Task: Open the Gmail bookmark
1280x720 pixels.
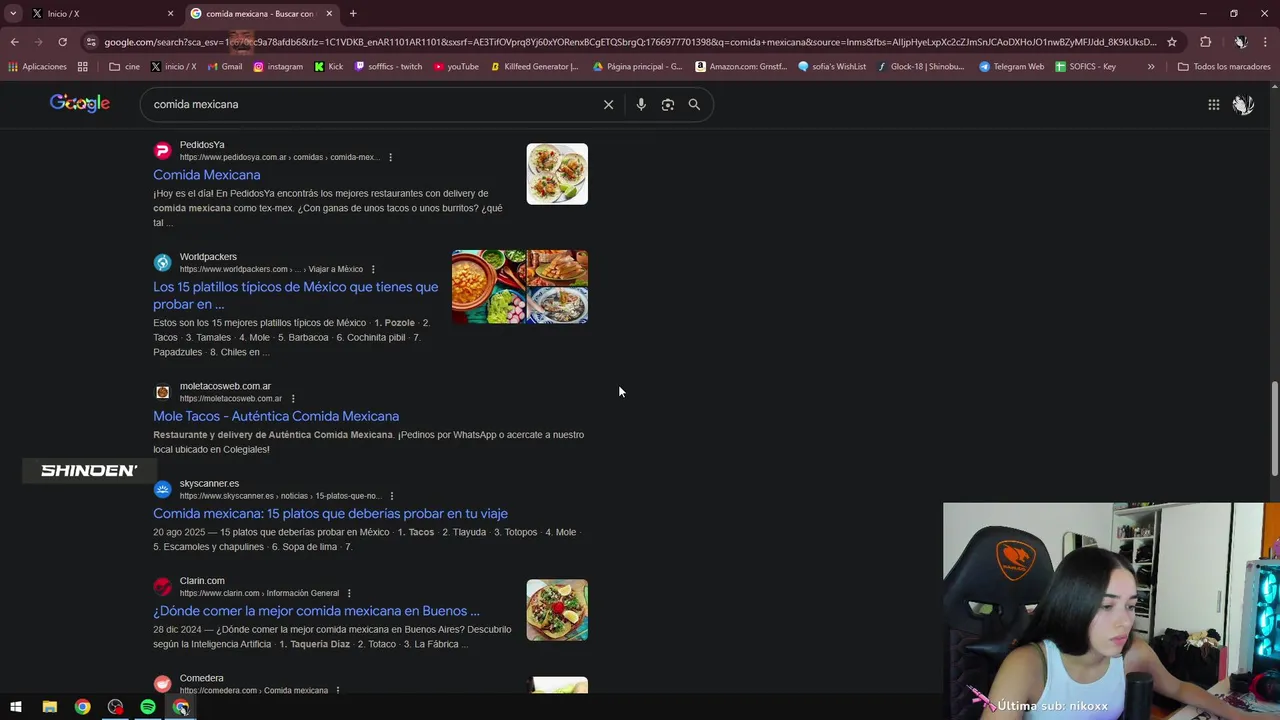Action: click(225, 67)
